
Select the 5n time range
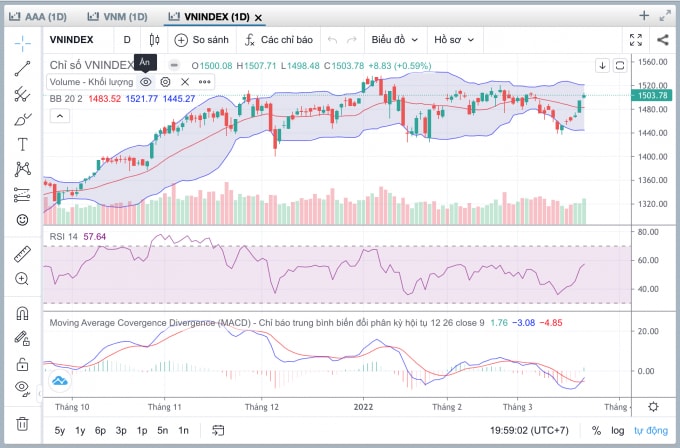pos(163,431)
